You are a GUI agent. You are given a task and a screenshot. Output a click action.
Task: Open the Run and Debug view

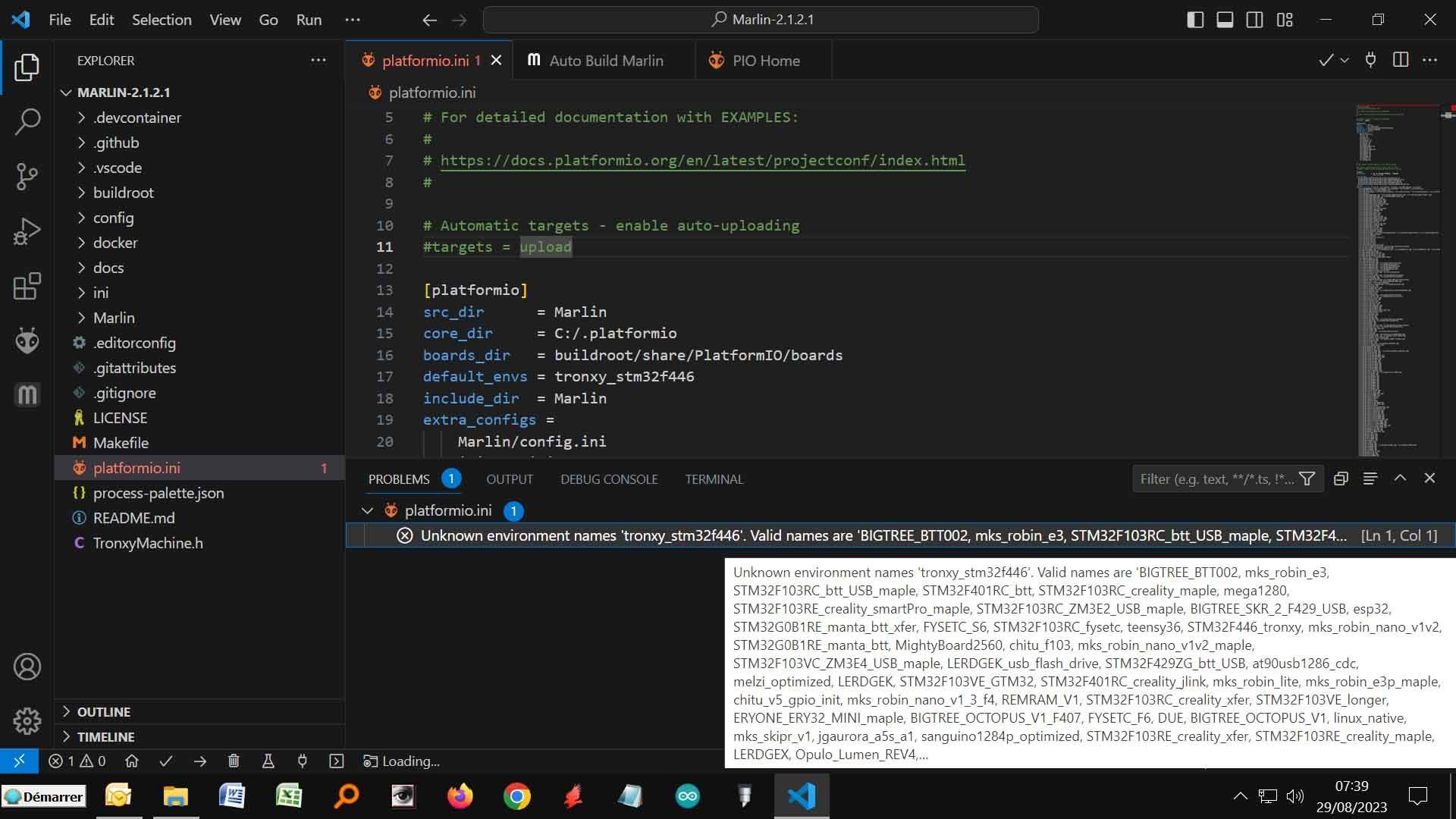[27, 231]
